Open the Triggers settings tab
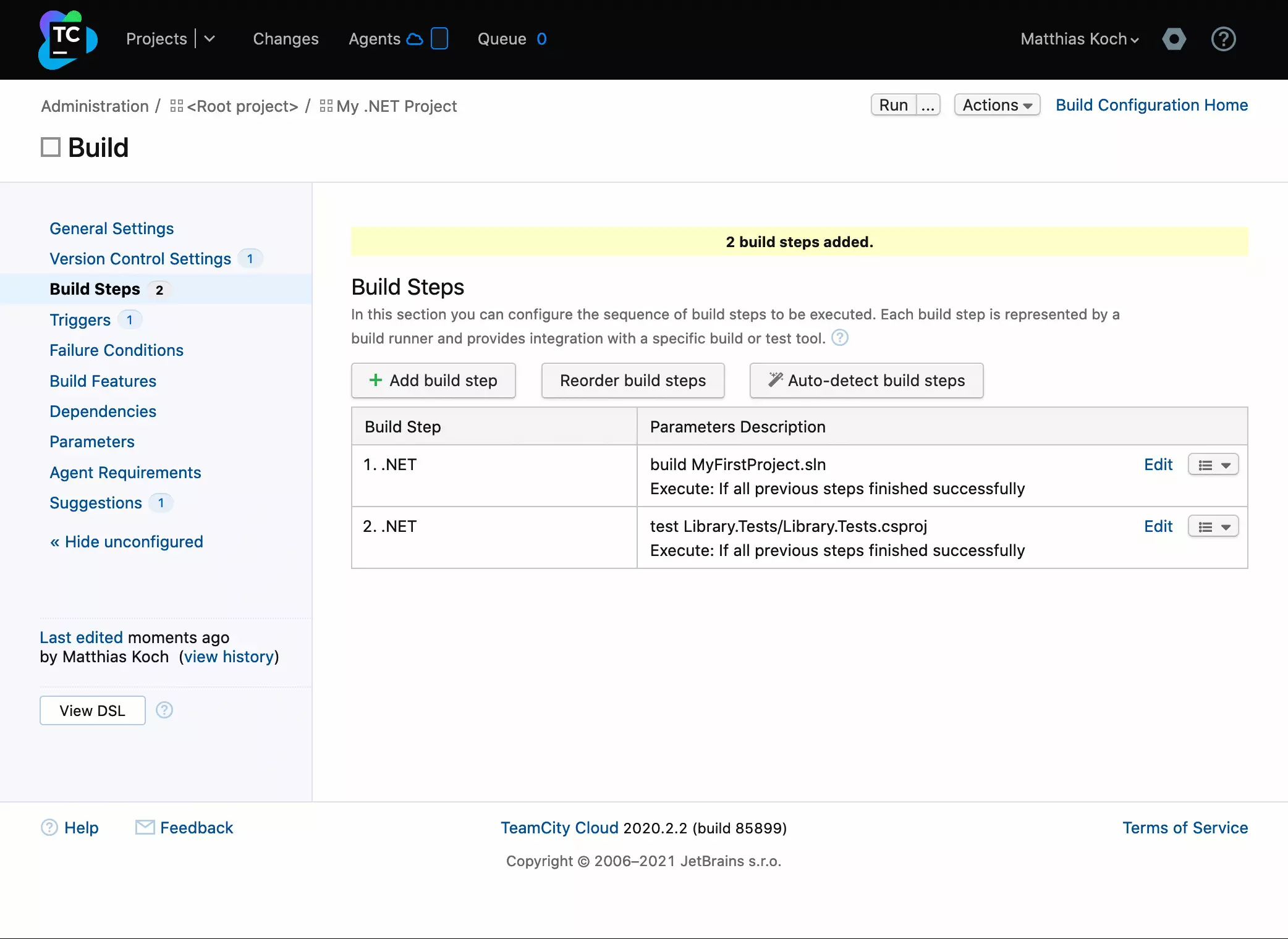 tap(80, 320)
